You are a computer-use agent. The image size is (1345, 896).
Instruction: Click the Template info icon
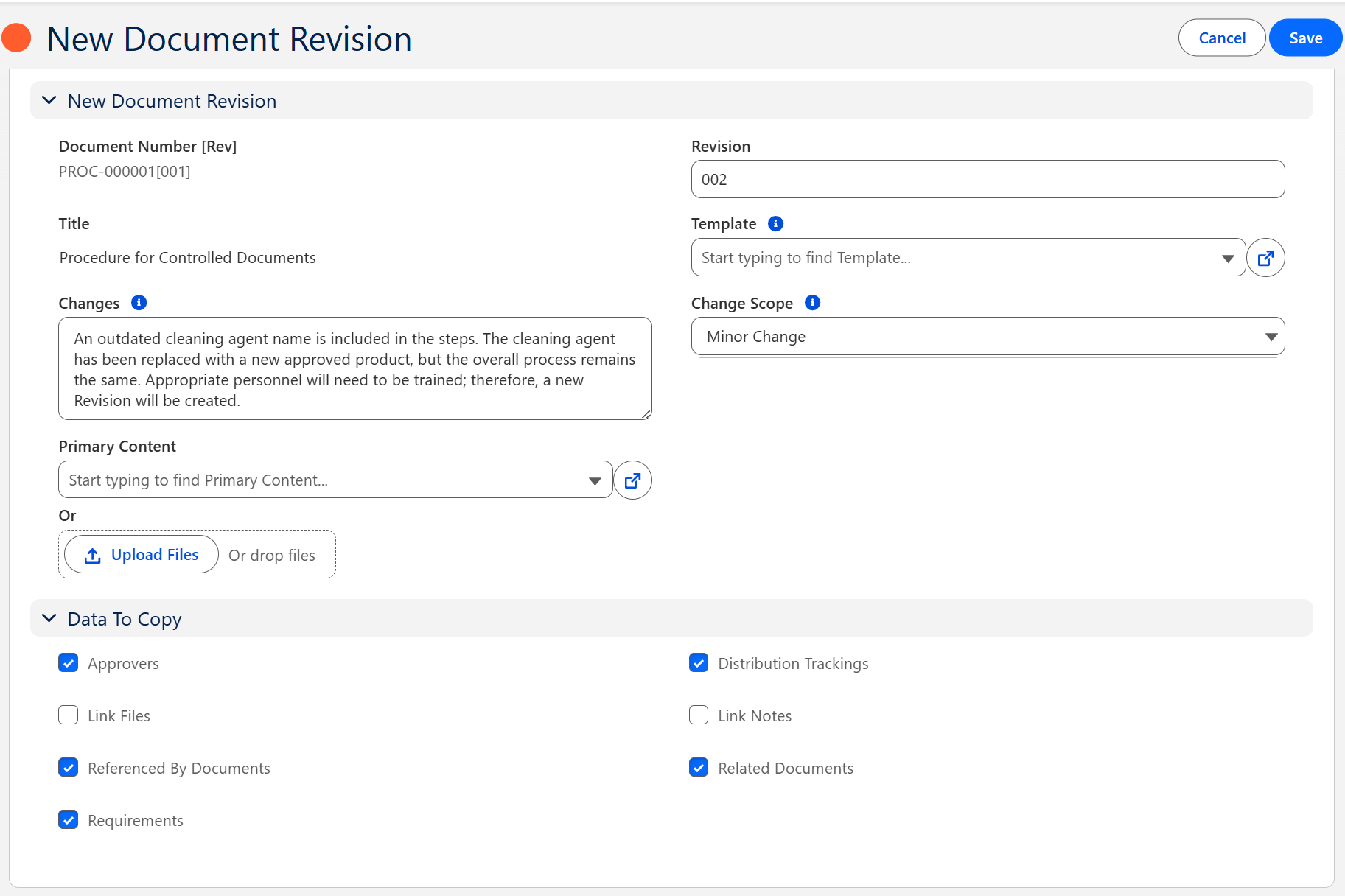pos(775,223)
